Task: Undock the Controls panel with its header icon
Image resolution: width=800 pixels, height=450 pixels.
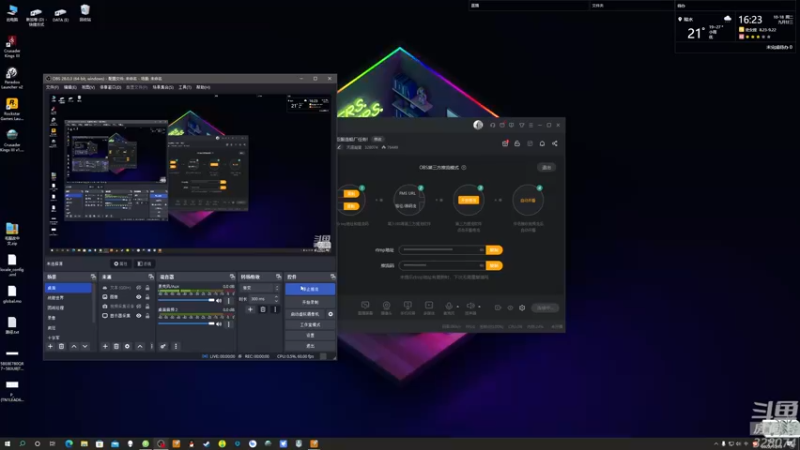Action: tap(333, 277)
